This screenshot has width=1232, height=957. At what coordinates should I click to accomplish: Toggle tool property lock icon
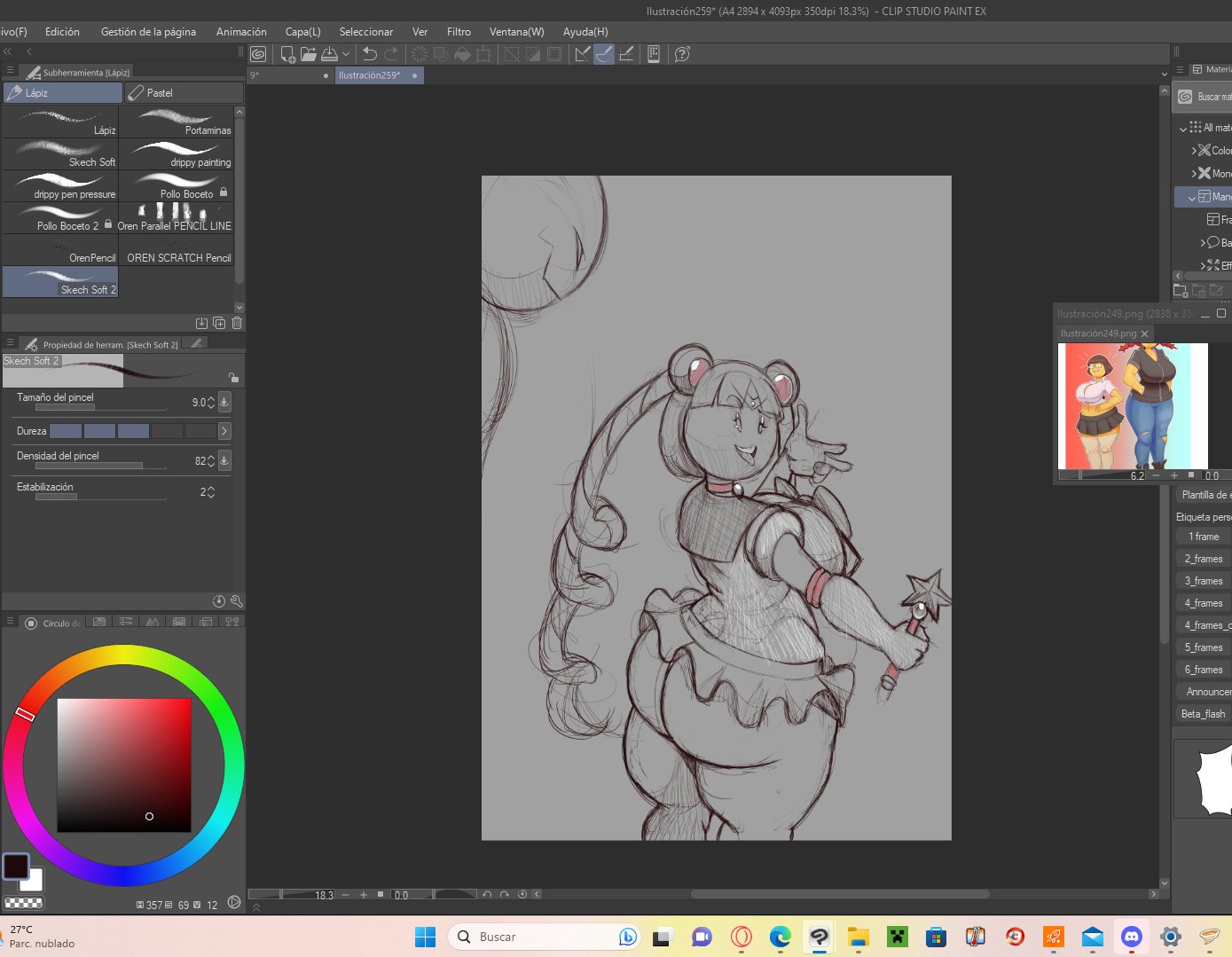(233, 377)
